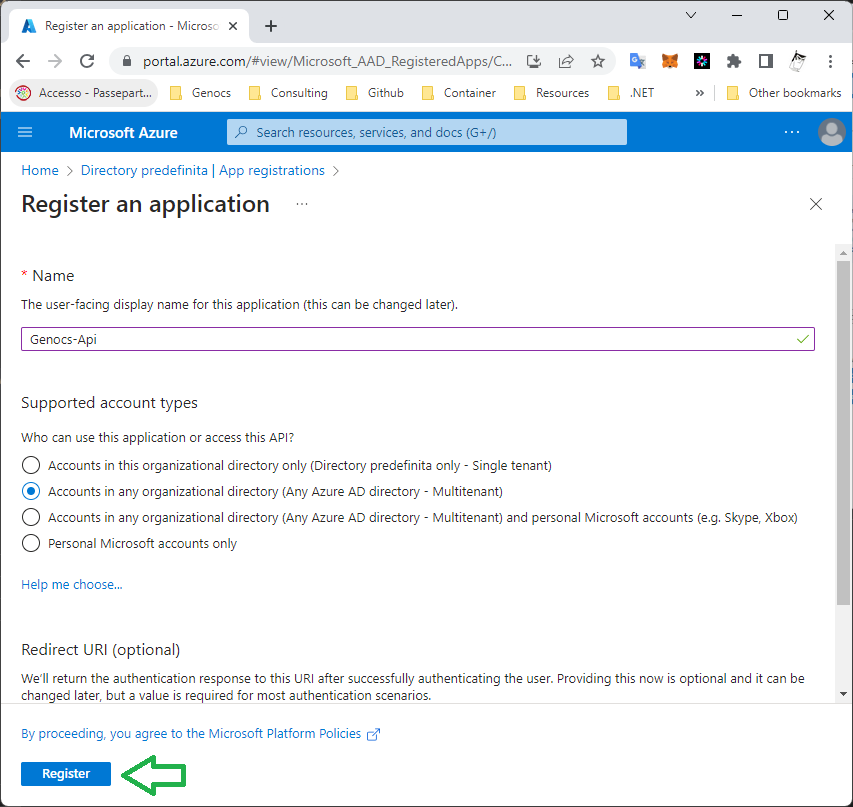
Task: Click the Register button
Action: click(66, 773)
